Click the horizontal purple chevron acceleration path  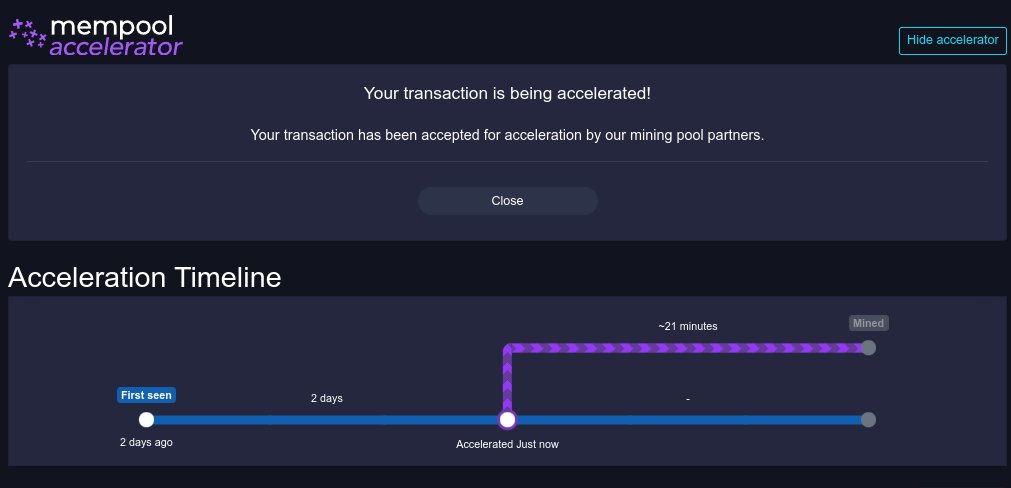coord(690,348)
